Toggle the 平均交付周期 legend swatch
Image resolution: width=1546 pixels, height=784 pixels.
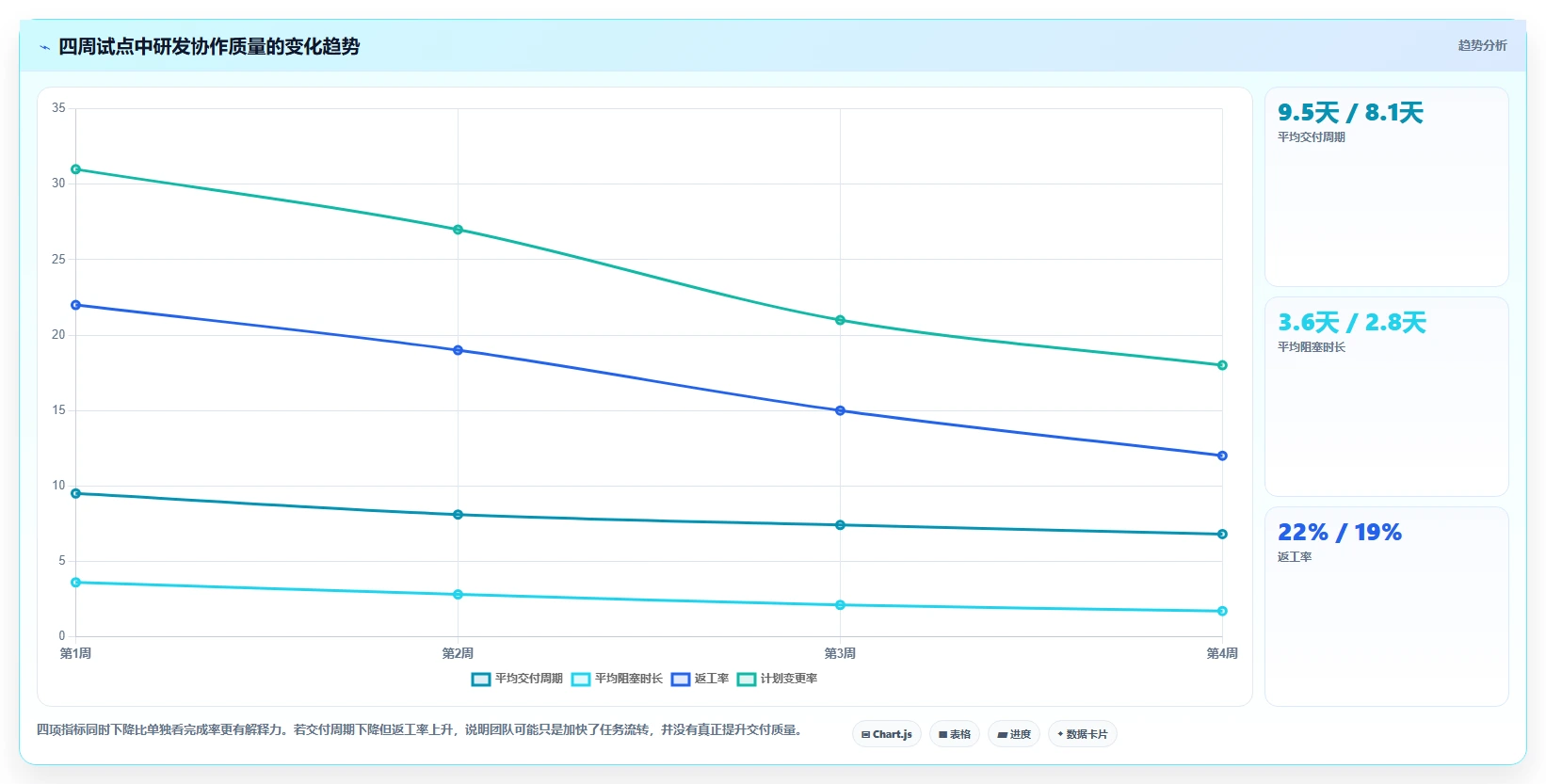pyautogui.click(x=481, y=680)
